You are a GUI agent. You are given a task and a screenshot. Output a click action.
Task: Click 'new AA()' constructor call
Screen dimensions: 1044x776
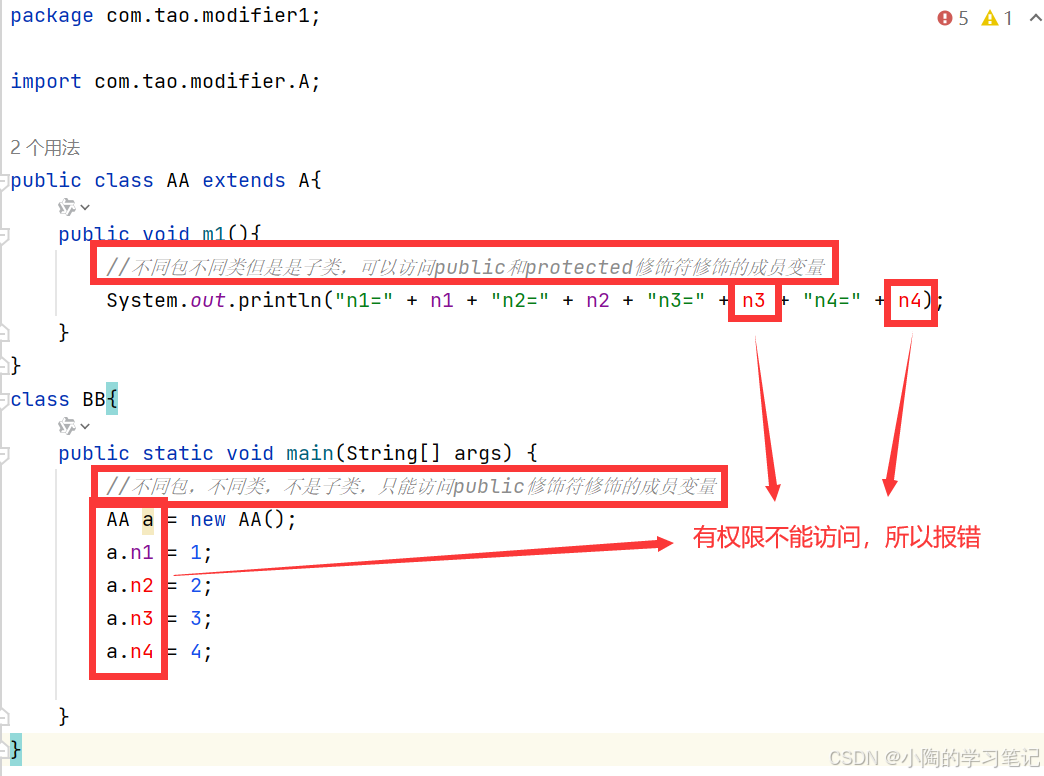point(238,519)
